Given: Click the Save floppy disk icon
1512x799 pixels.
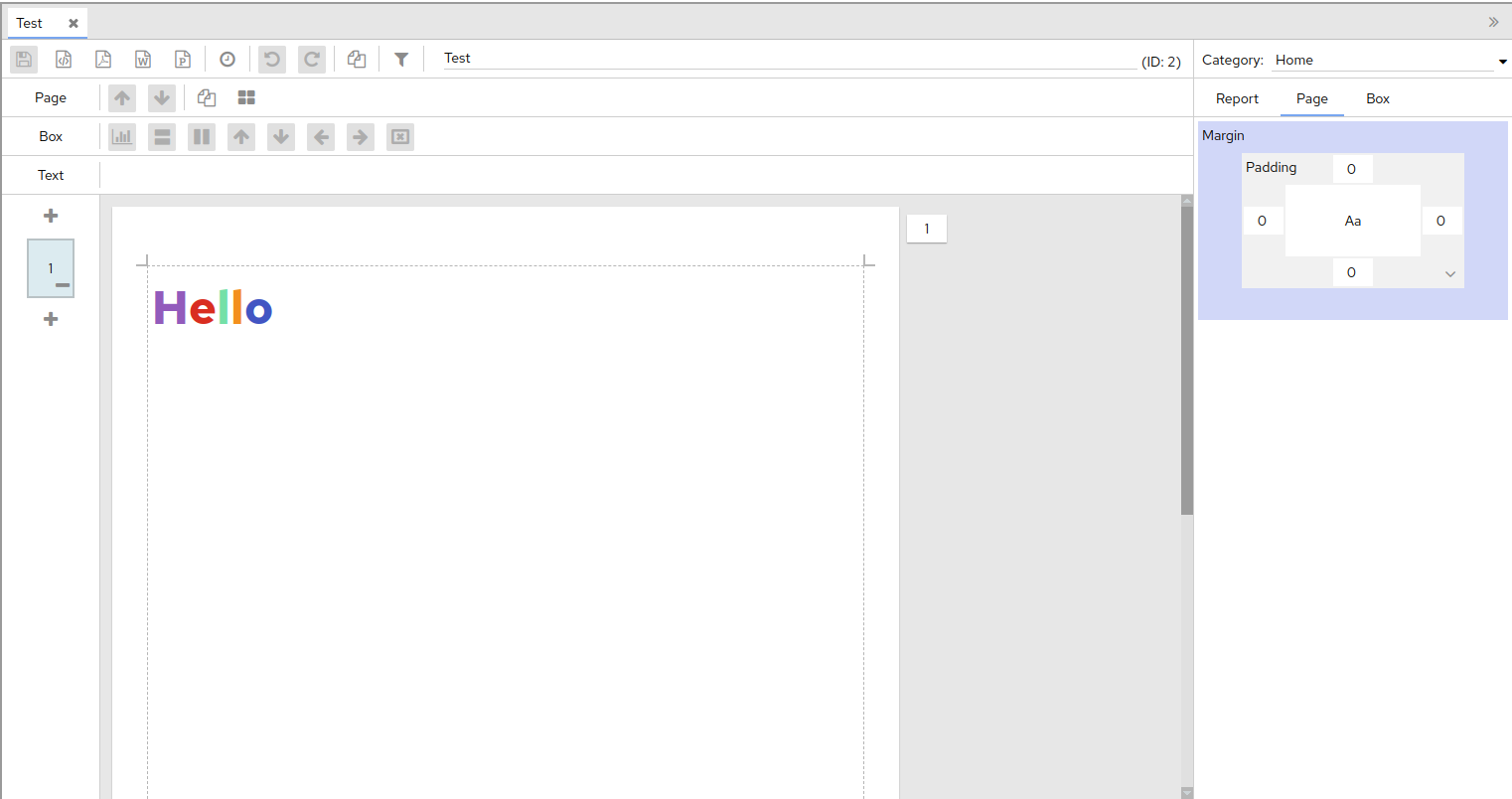Looking at the screenshot, I should [x=24, y=60].
